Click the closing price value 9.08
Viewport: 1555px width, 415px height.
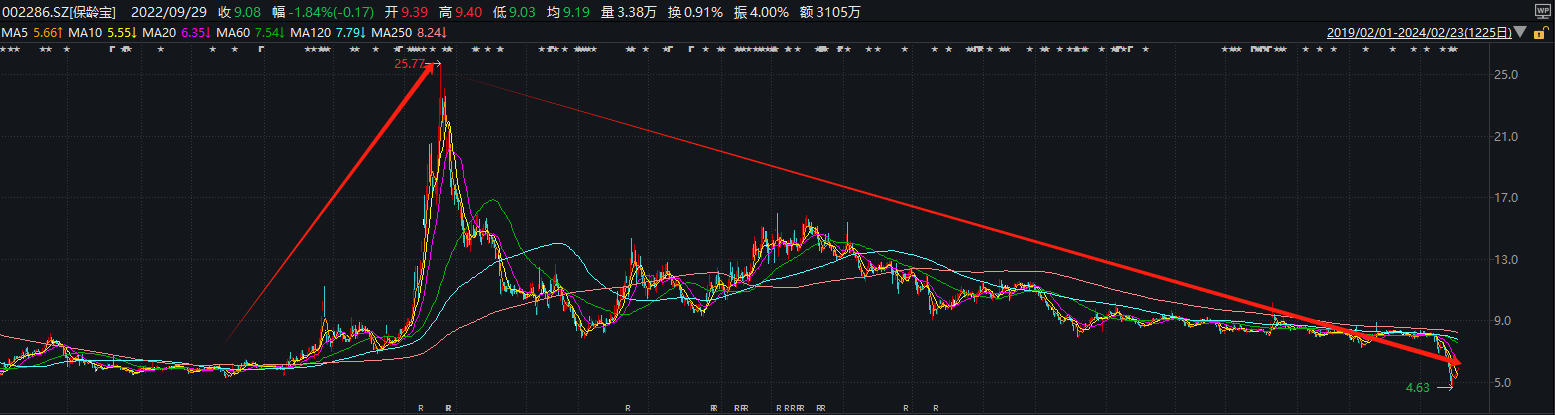248,13
